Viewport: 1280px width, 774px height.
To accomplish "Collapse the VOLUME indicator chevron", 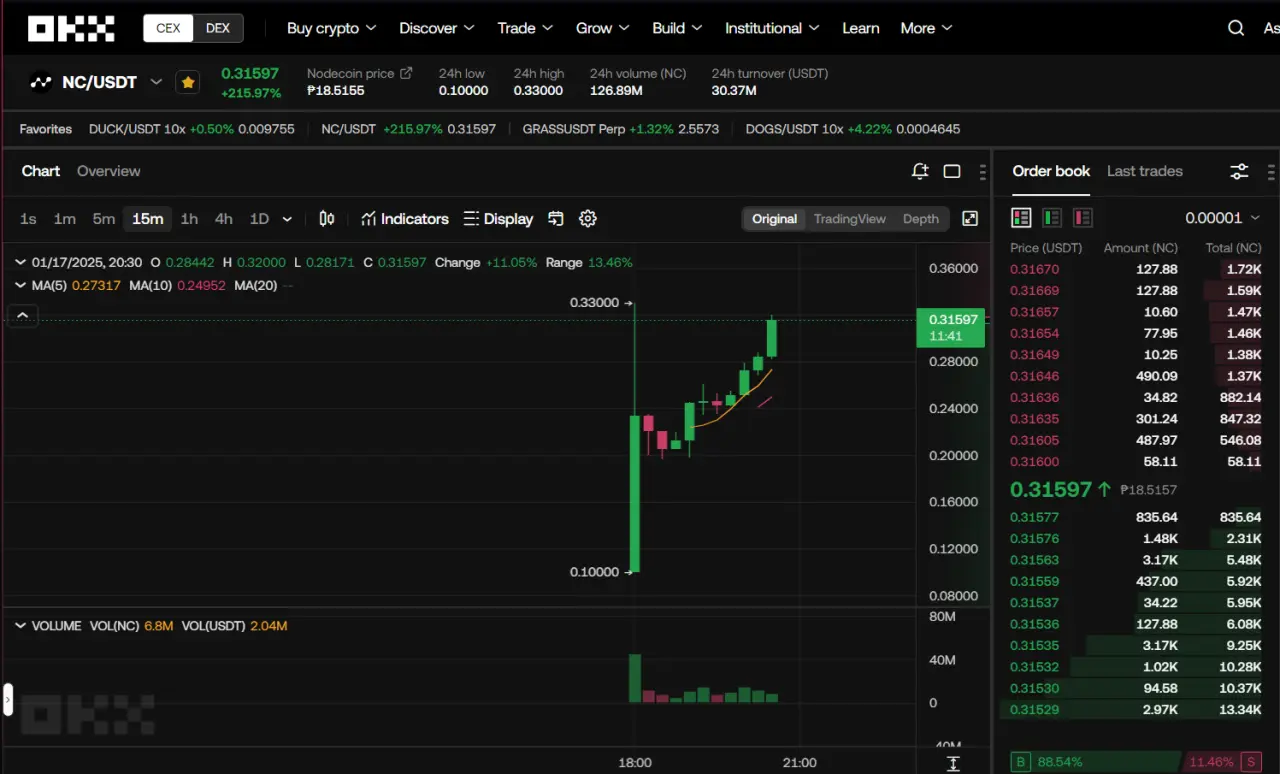I will [x=21, y=626].
